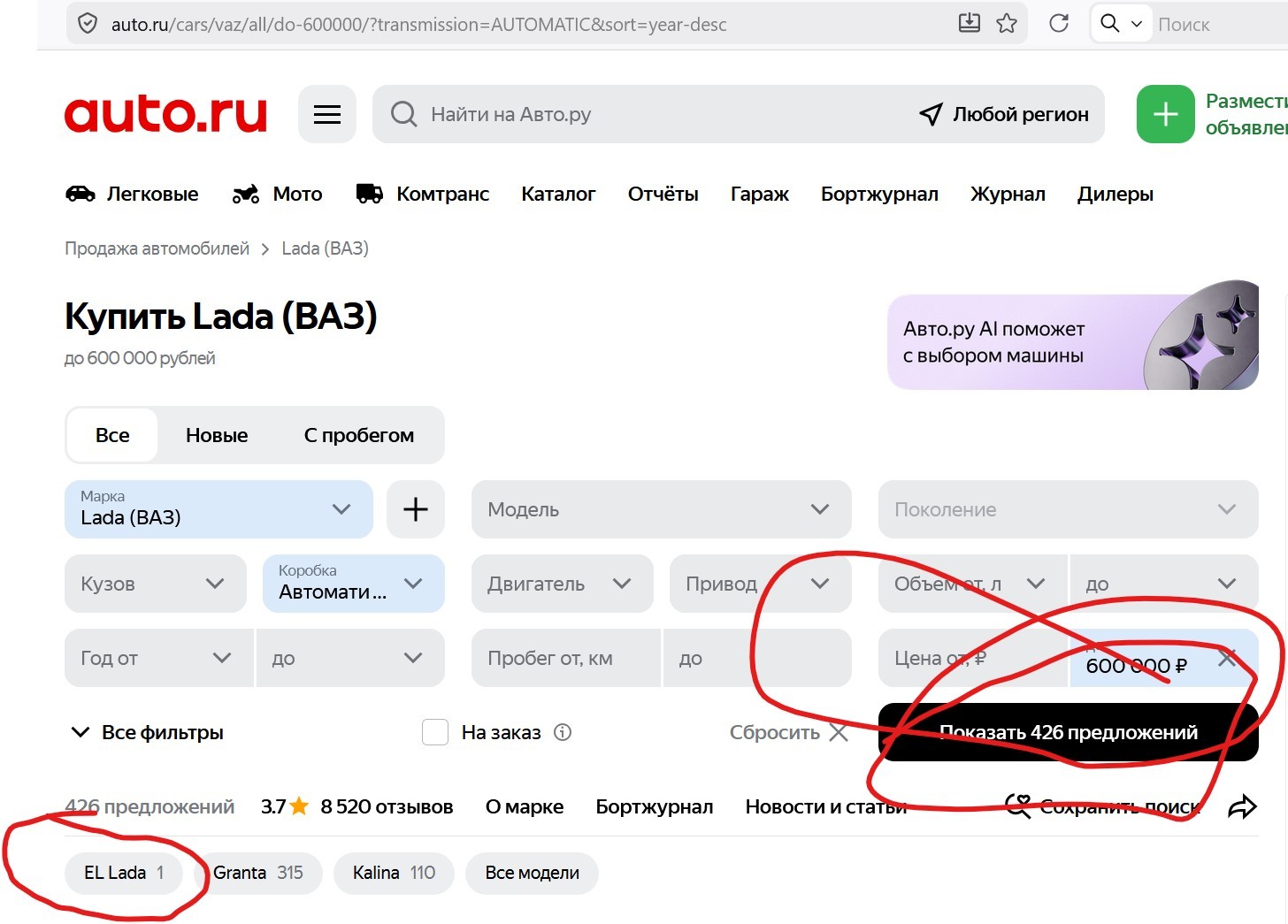Clear the 600 000 ₽ price value
The height and width of the screenshot is (924, 1288).
[x=1227, y=658]
